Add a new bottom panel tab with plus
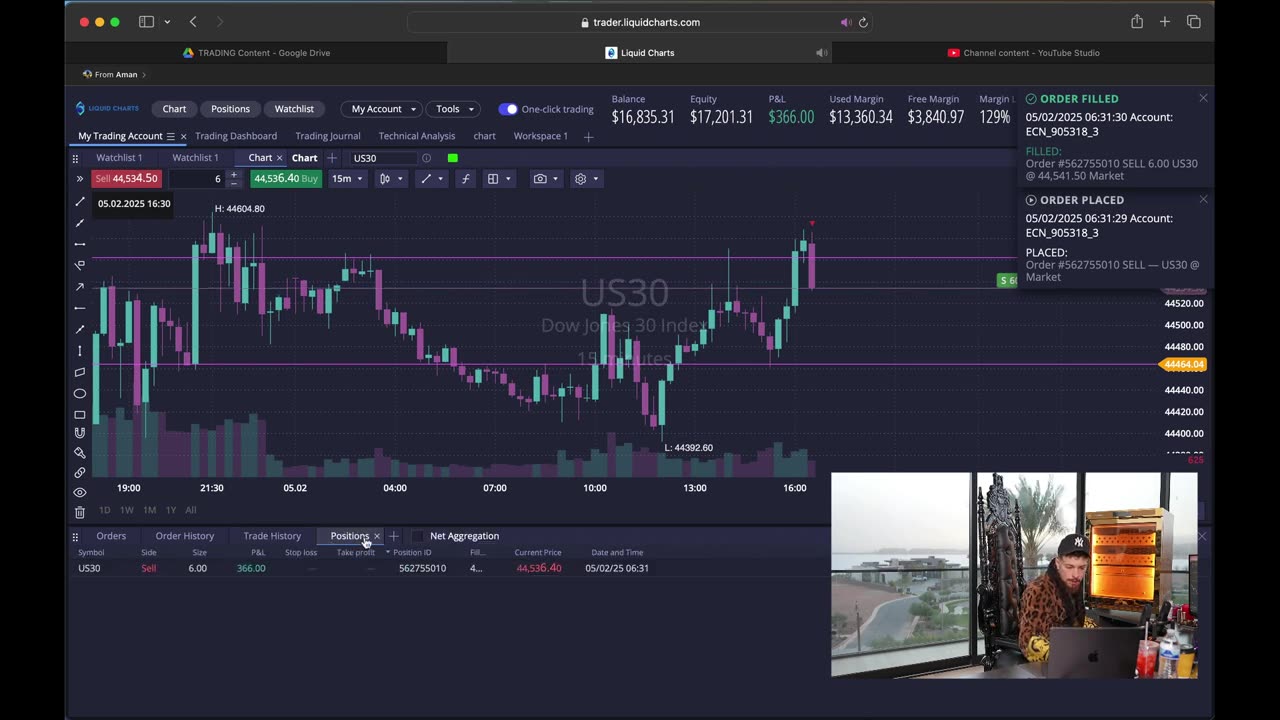The height and width of the screenshot is (720, 1280). tap(394, 536)
